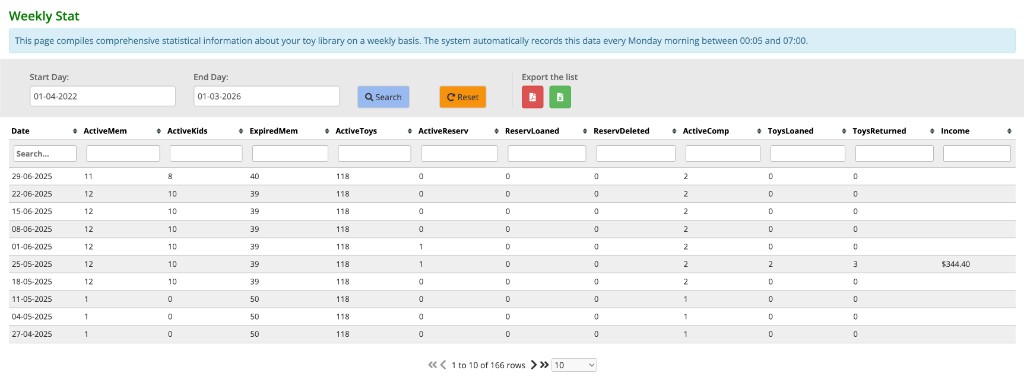Viewport: 1024px width, 389px height.
Task: Go to next page of results
Action: point(534,365)
